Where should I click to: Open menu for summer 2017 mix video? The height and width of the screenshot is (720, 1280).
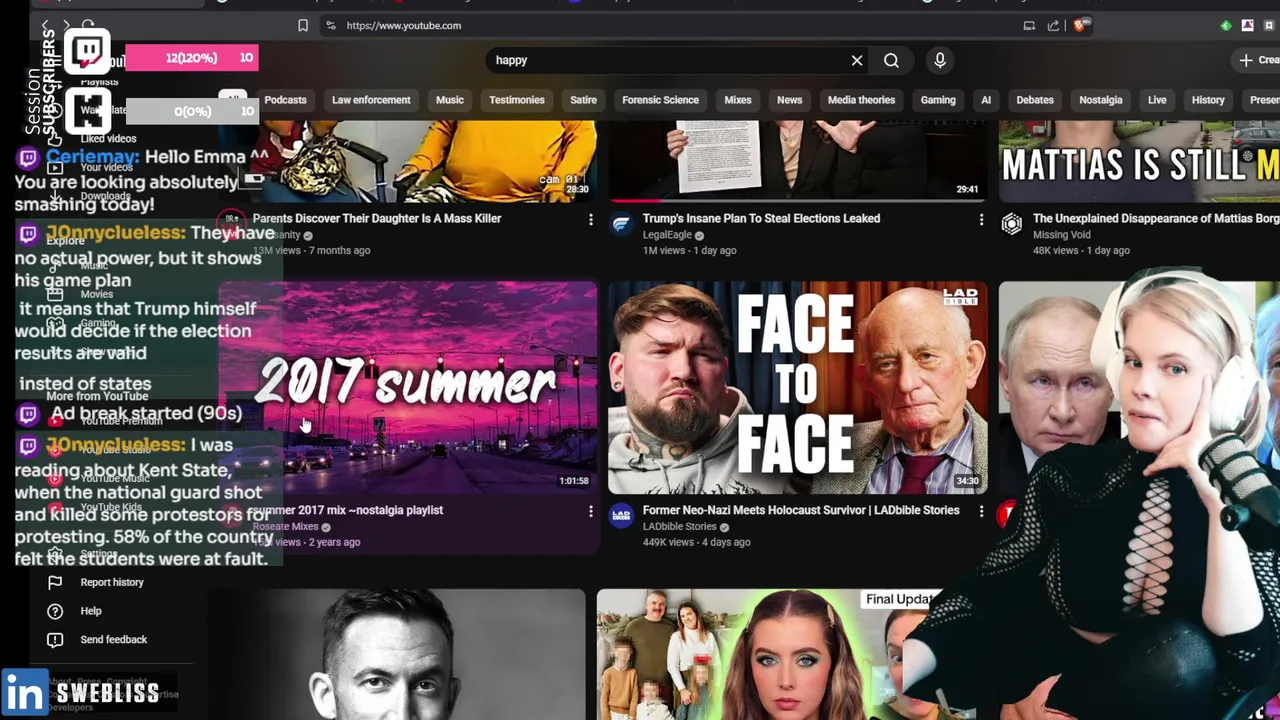(x=591, y=511)
